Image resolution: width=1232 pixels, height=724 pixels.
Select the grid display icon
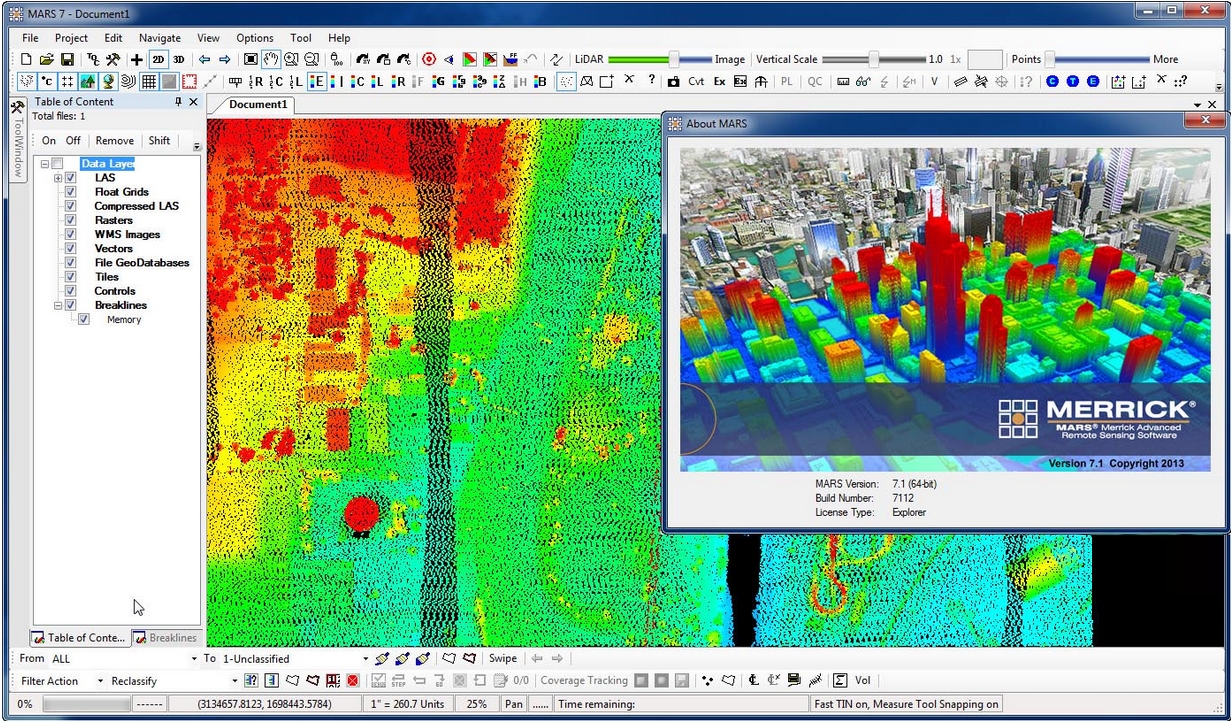click(x=148, y=82)
